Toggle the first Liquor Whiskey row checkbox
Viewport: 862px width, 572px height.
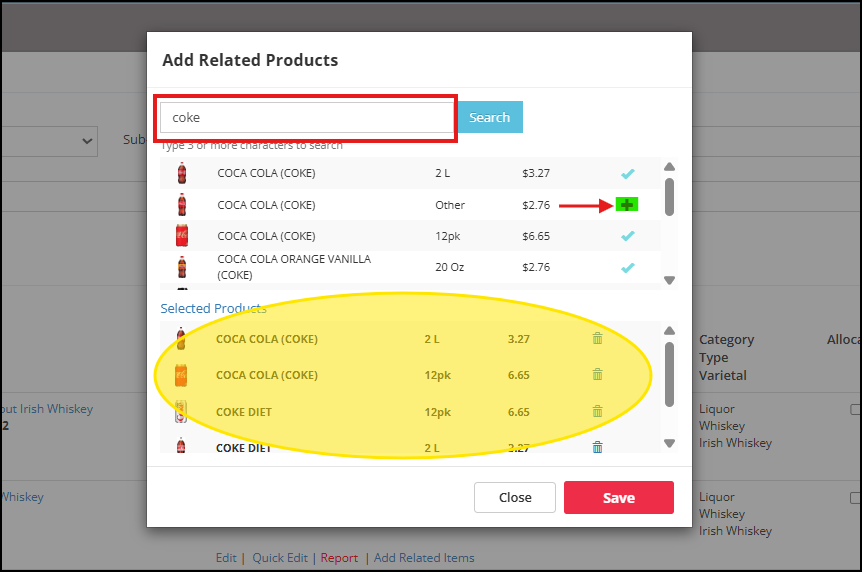point(855,409)
